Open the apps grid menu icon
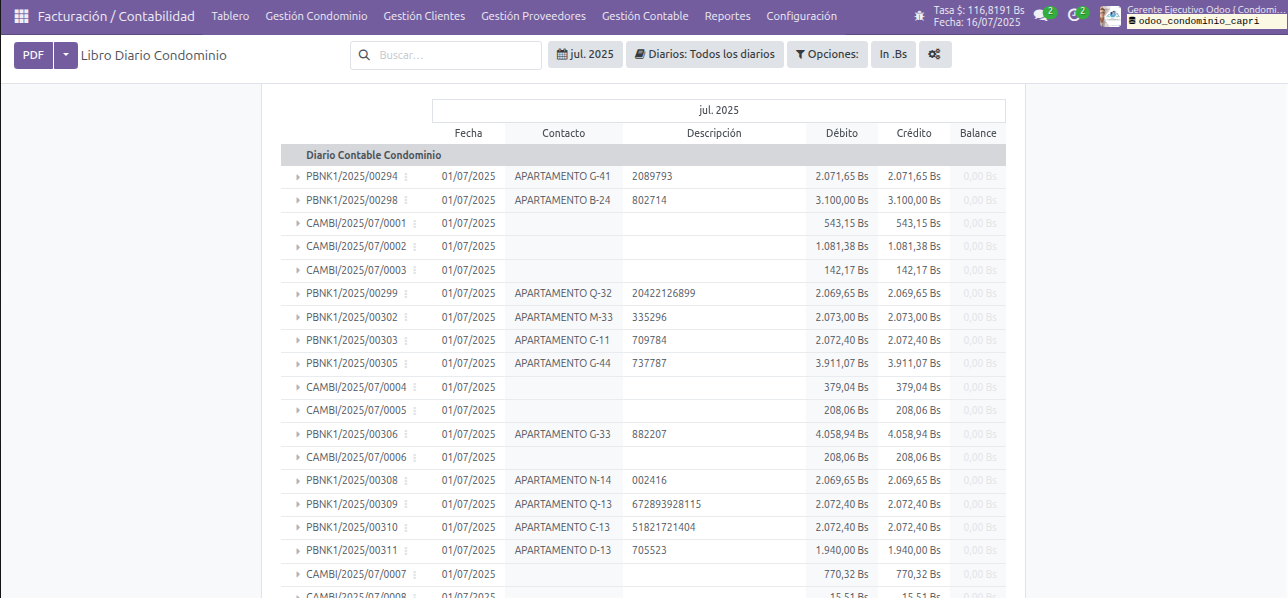The width and height of the screenshot is (1288, 598). [x=21, y=16]
